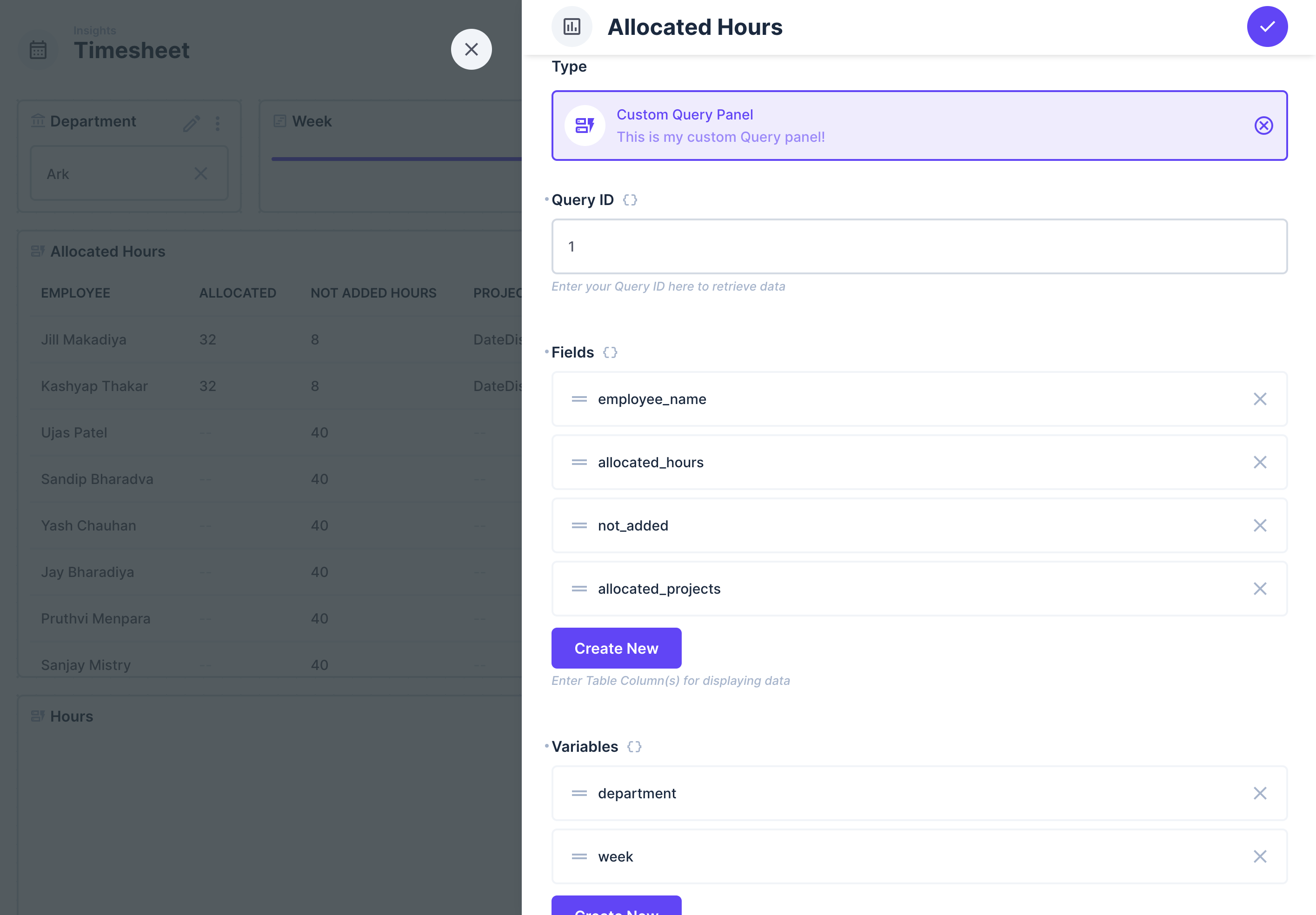Remove the not_added field
This screenshot has width=1316, height=915.
click(1259, 525)
